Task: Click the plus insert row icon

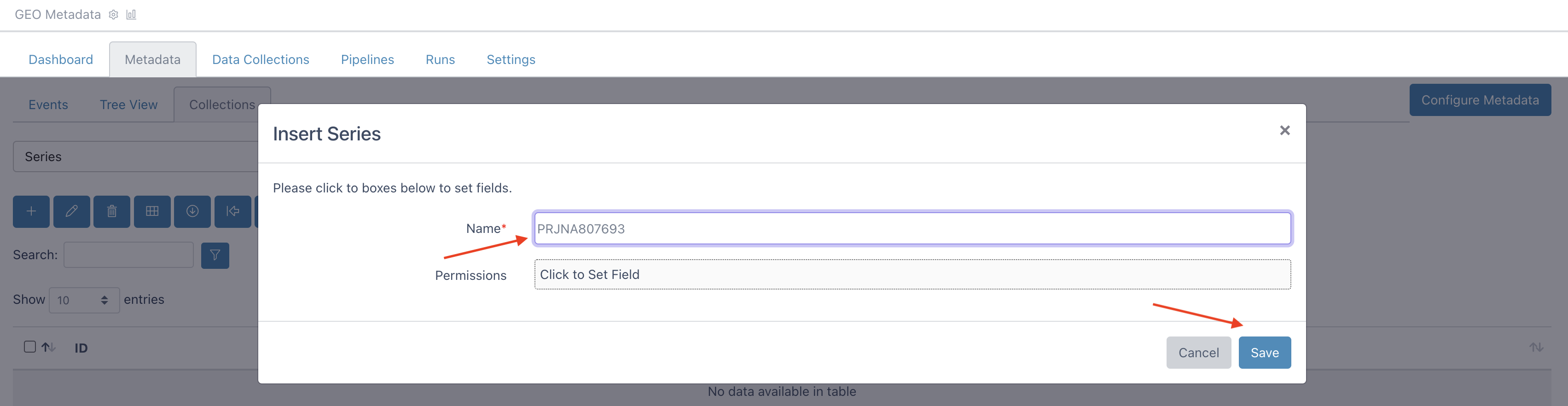Action: [x=31, y=211]
